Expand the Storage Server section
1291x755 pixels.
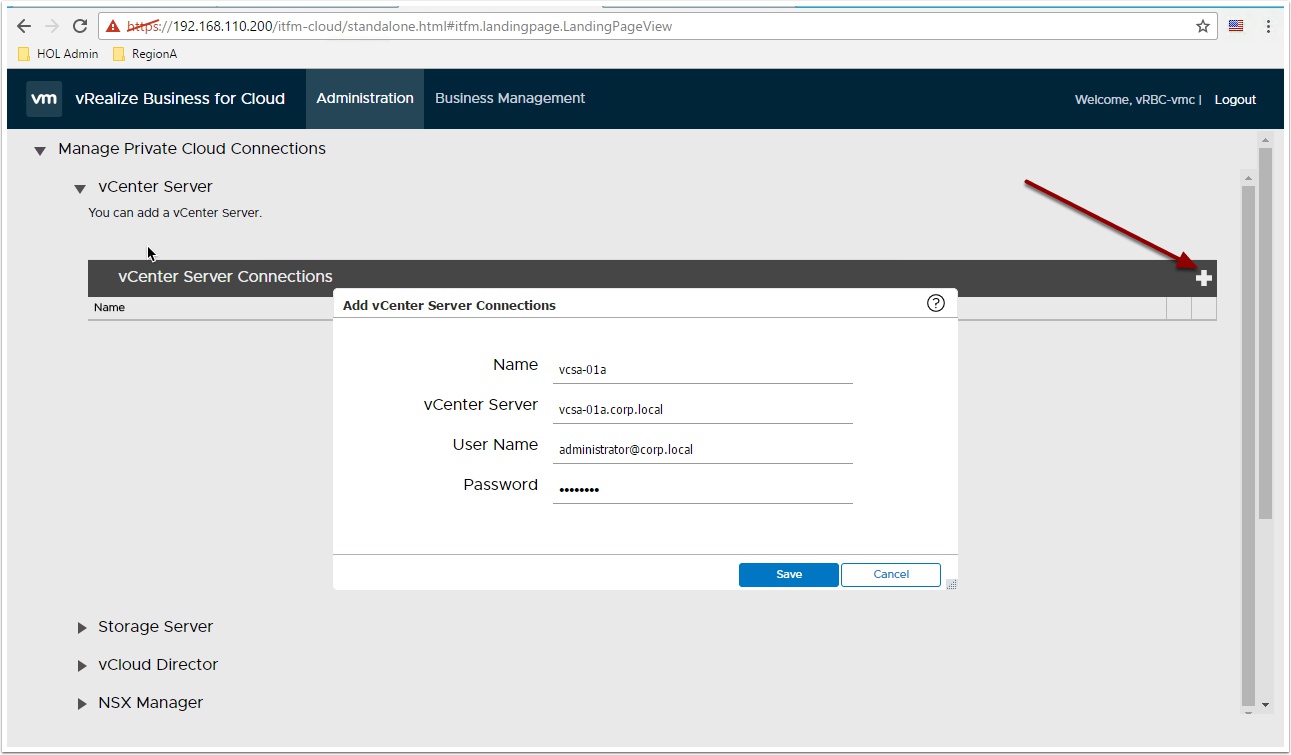[82, 628]
